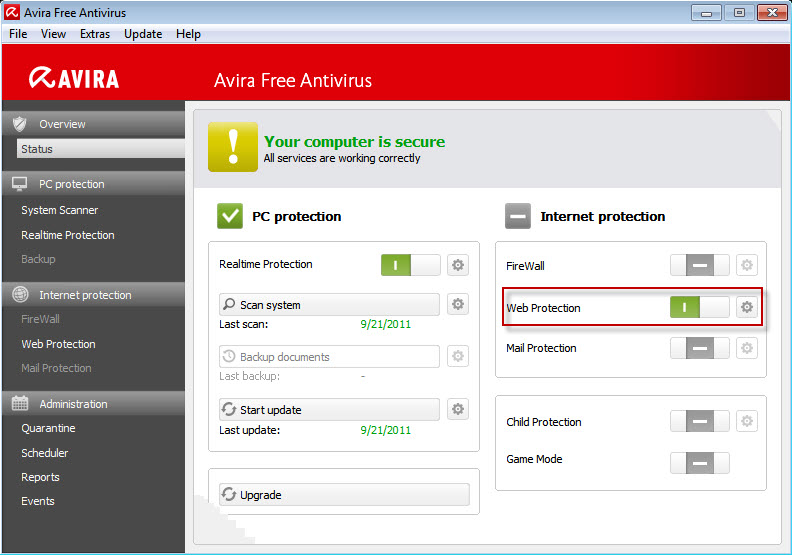
Task: Click the Scan system button
Action: pos(329,305)
